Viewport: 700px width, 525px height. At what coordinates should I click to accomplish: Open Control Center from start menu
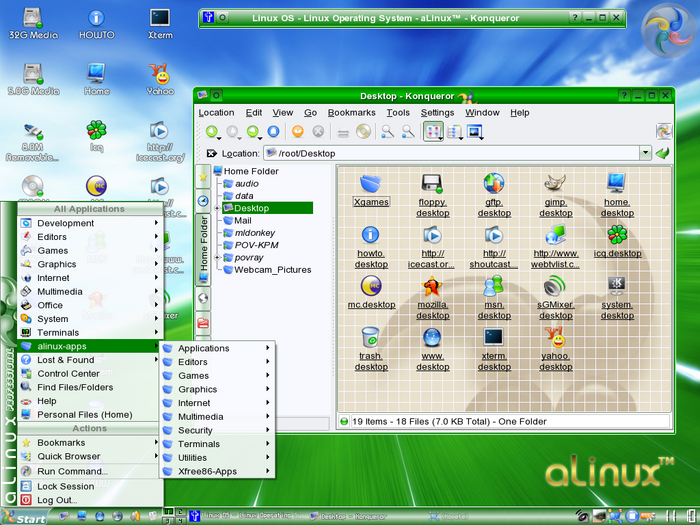coord(89,374)
